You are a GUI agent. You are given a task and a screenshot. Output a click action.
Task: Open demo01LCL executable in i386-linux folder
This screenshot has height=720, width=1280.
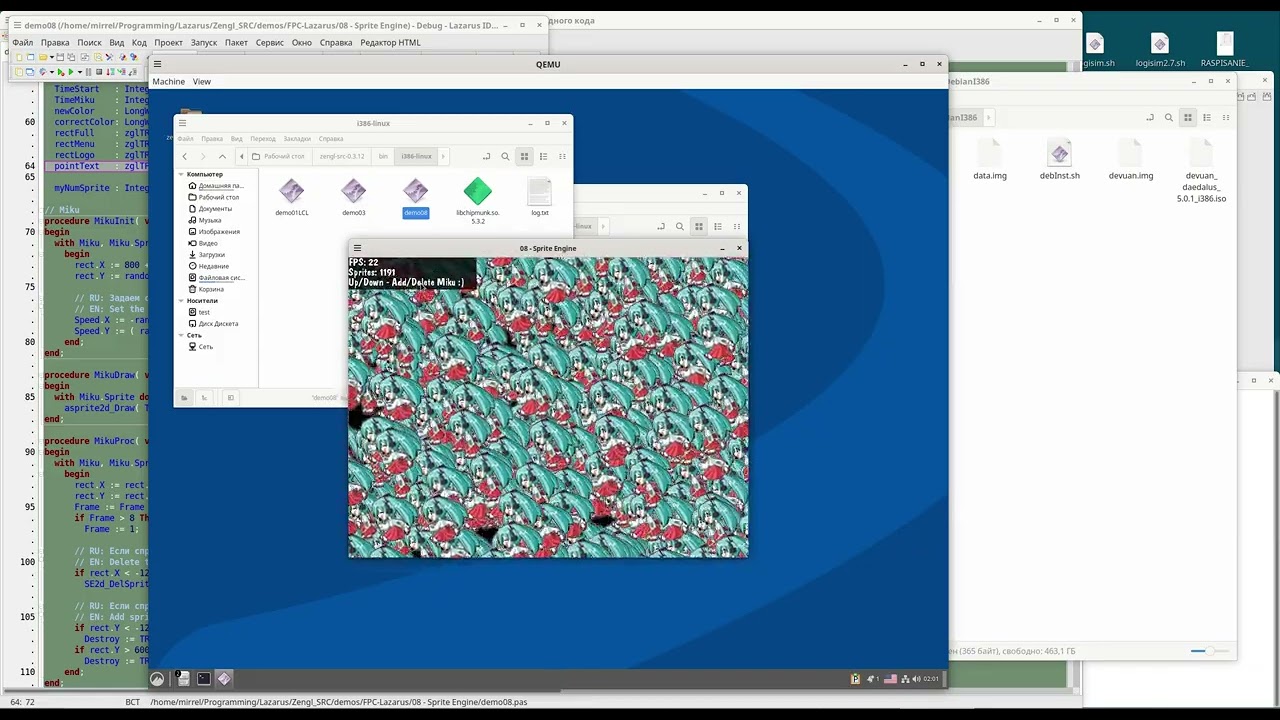[x=292, y=197]
